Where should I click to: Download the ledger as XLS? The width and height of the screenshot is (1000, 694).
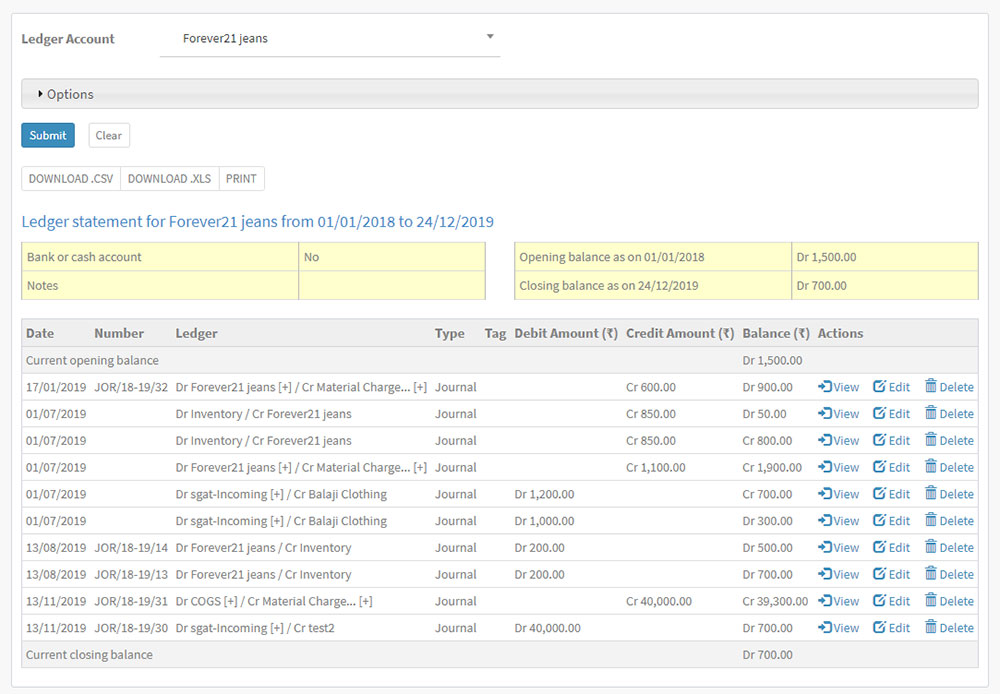[x=170, y=179]
